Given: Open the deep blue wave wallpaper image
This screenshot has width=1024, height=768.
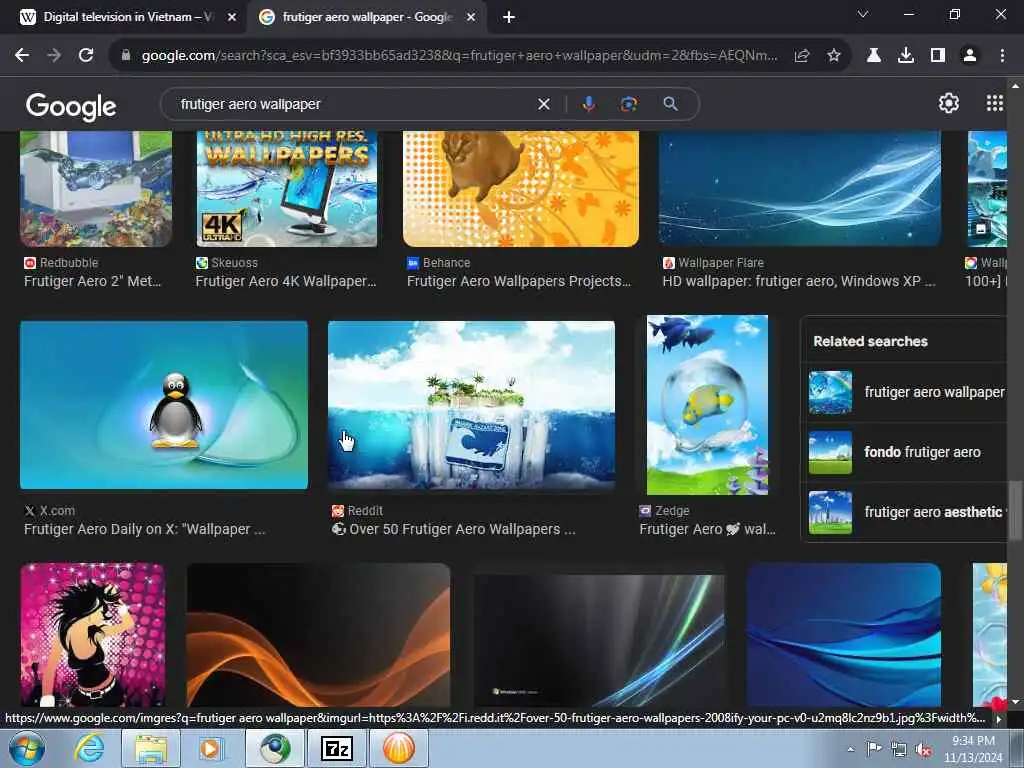Looking at the screenshot, I should click(x=844, y=635).
